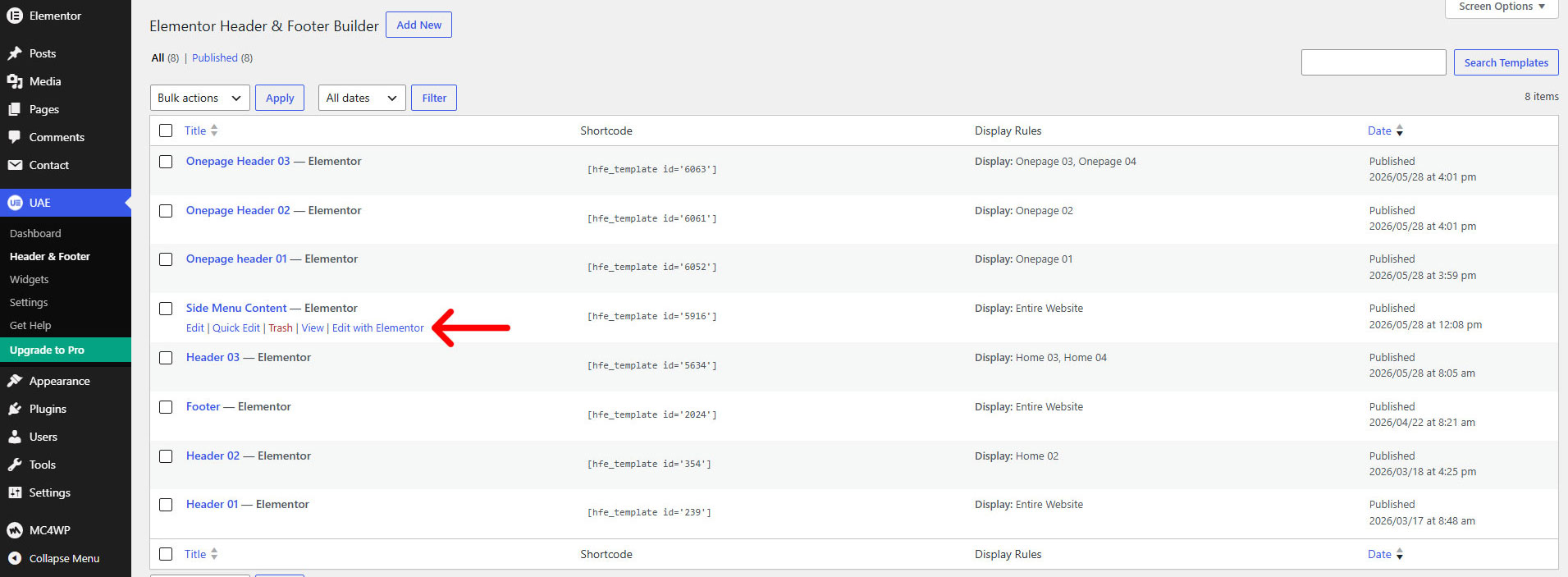Check the Footer row checkbox
This screenshot has width=1568, height=577.
pos(166,407)
